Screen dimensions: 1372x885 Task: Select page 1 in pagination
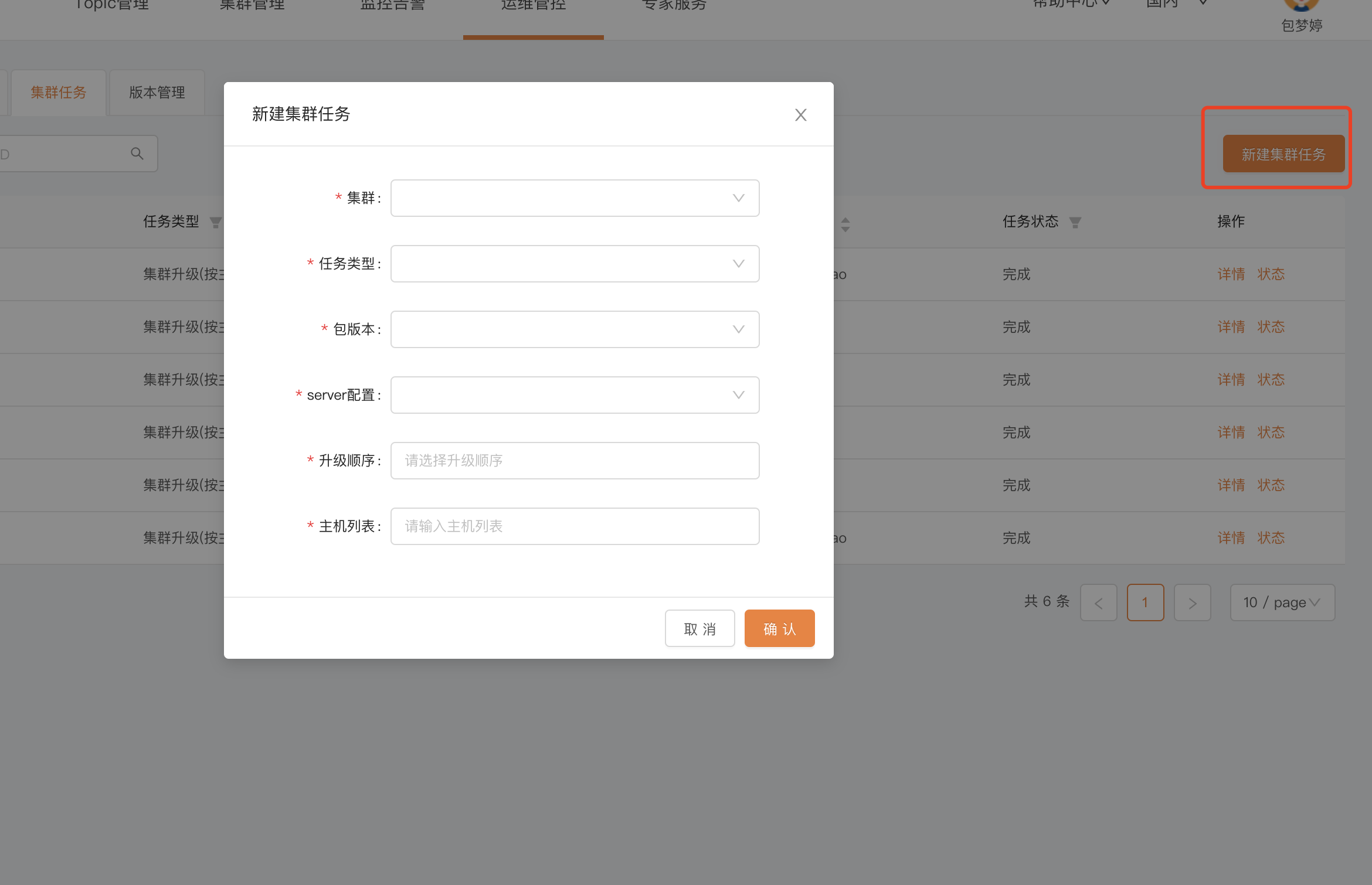[1145, 603]
